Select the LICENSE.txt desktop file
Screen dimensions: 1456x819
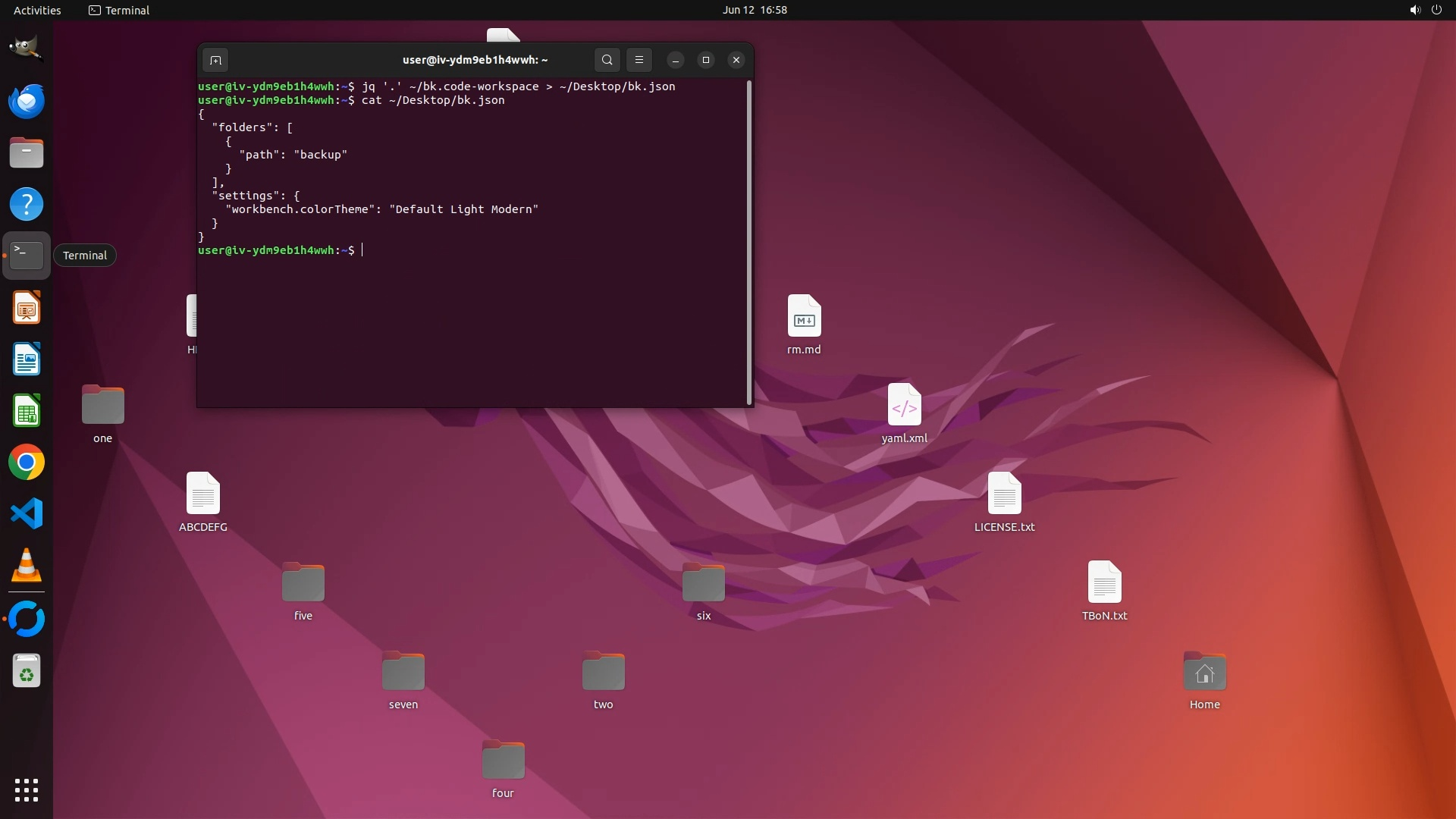point(1004,494)
